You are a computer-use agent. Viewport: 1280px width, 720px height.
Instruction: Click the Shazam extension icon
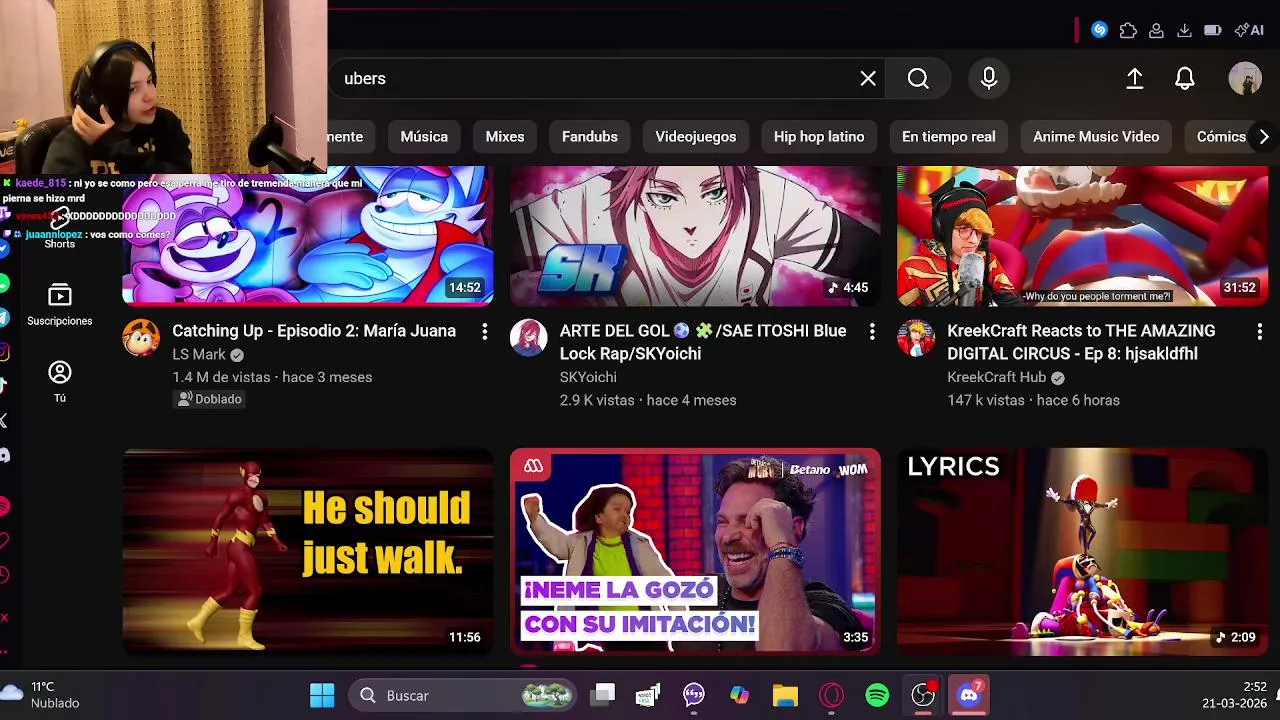click(x=1100, y=30)
